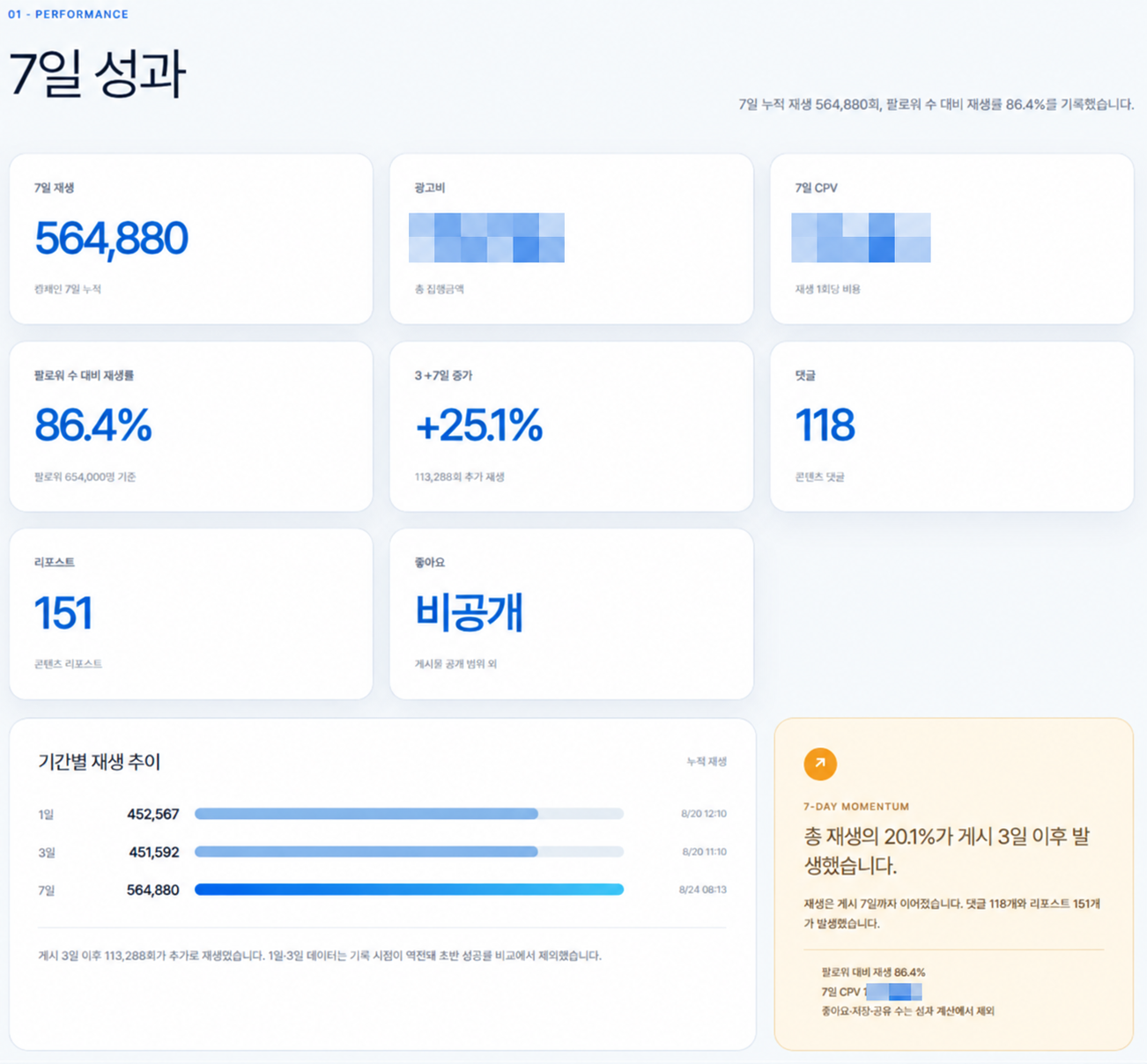Screen dimensions: 1147x1064
Task: Click the 팔로워 654,000명 기준 caption
Action: [x=85, y=477]
